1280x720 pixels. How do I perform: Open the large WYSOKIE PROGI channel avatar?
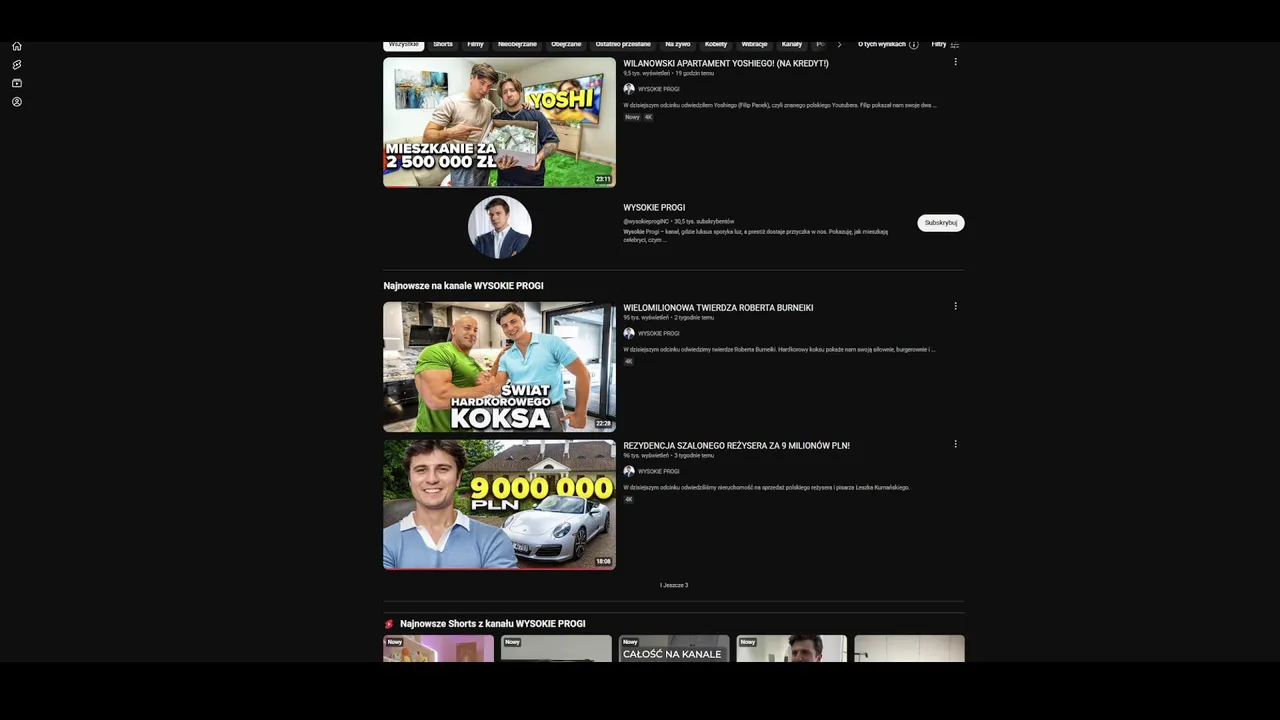(500, 227)
